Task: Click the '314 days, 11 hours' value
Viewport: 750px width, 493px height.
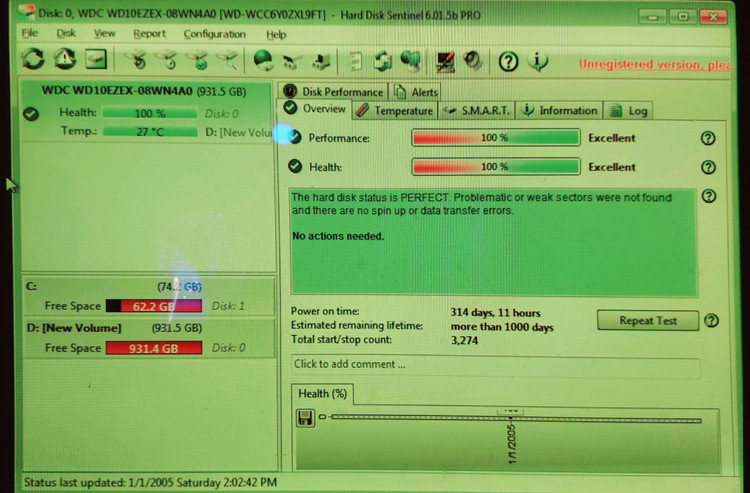Action: pyautogui.click(x=495, y=313)
